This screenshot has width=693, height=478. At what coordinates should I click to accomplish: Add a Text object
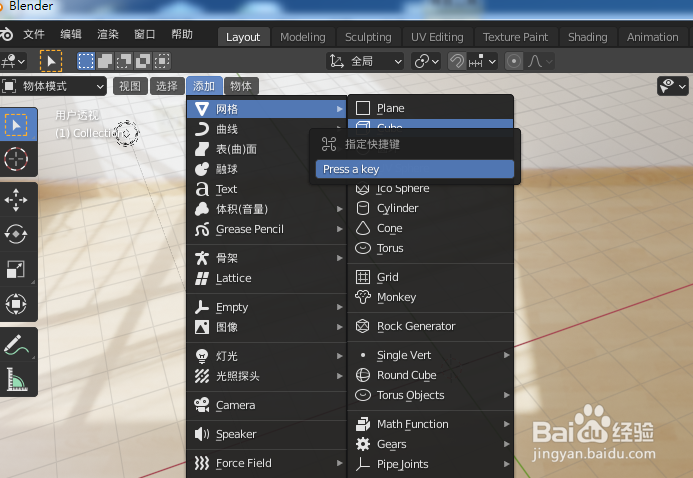[x=267, y=189]
